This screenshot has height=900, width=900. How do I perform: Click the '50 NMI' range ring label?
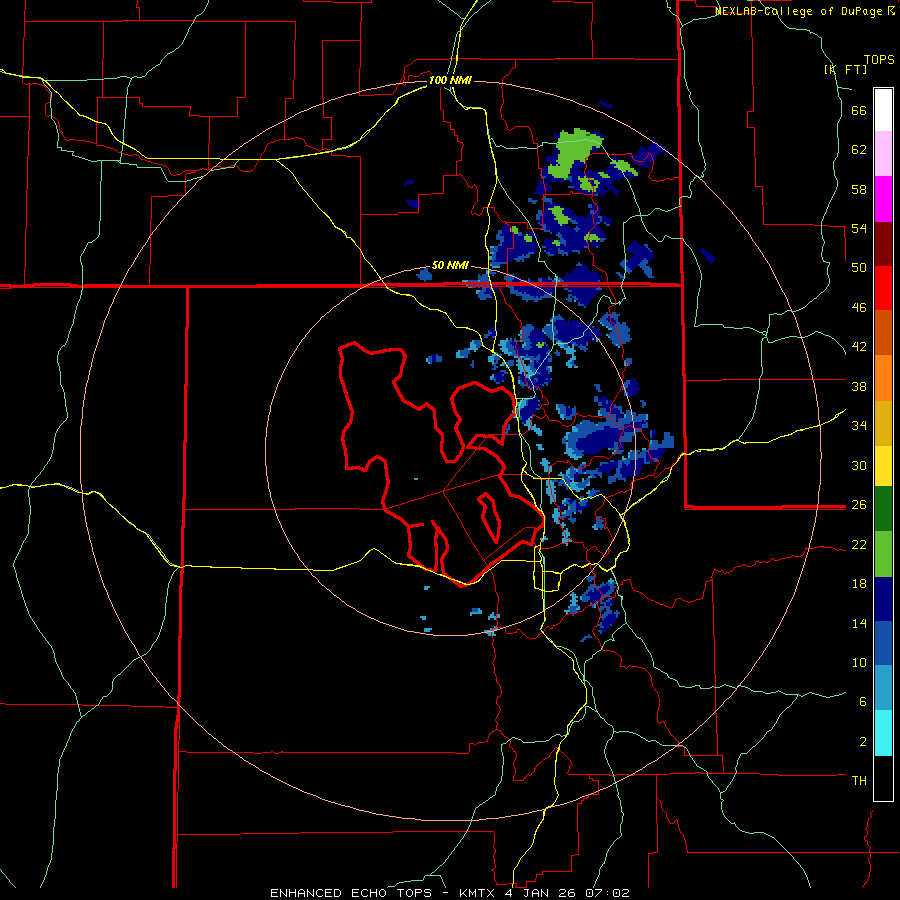pos(450,265)
